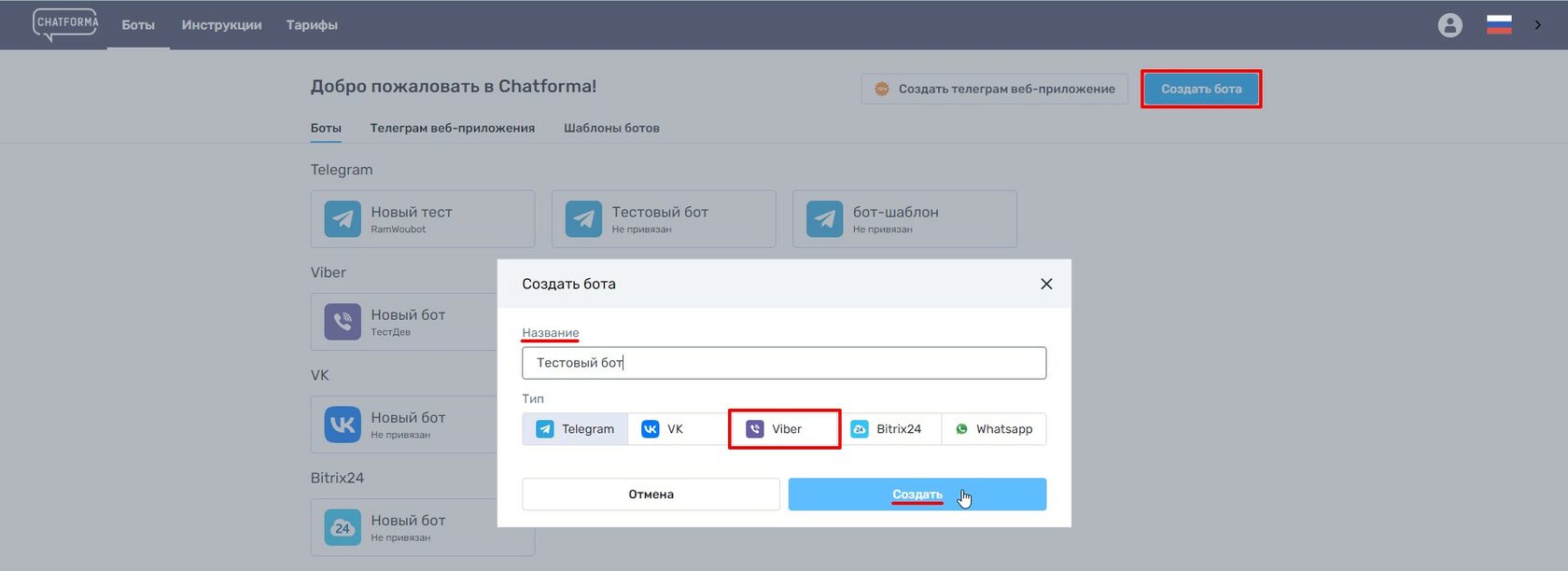Open the Тестовый бот card title
The image size is (1568, 571).
pyautogui.click(x=660, y=212)
